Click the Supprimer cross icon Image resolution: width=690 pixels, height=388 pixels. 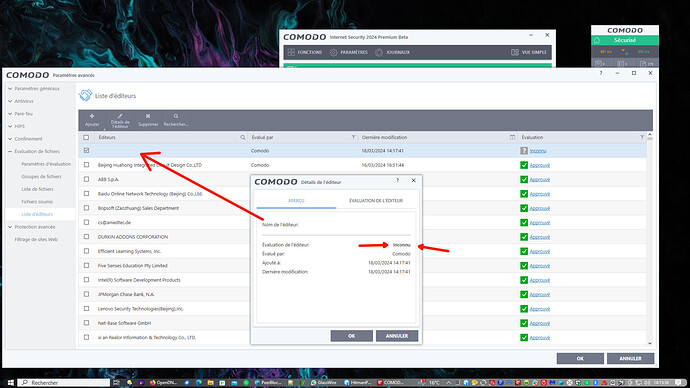point(148,116)
